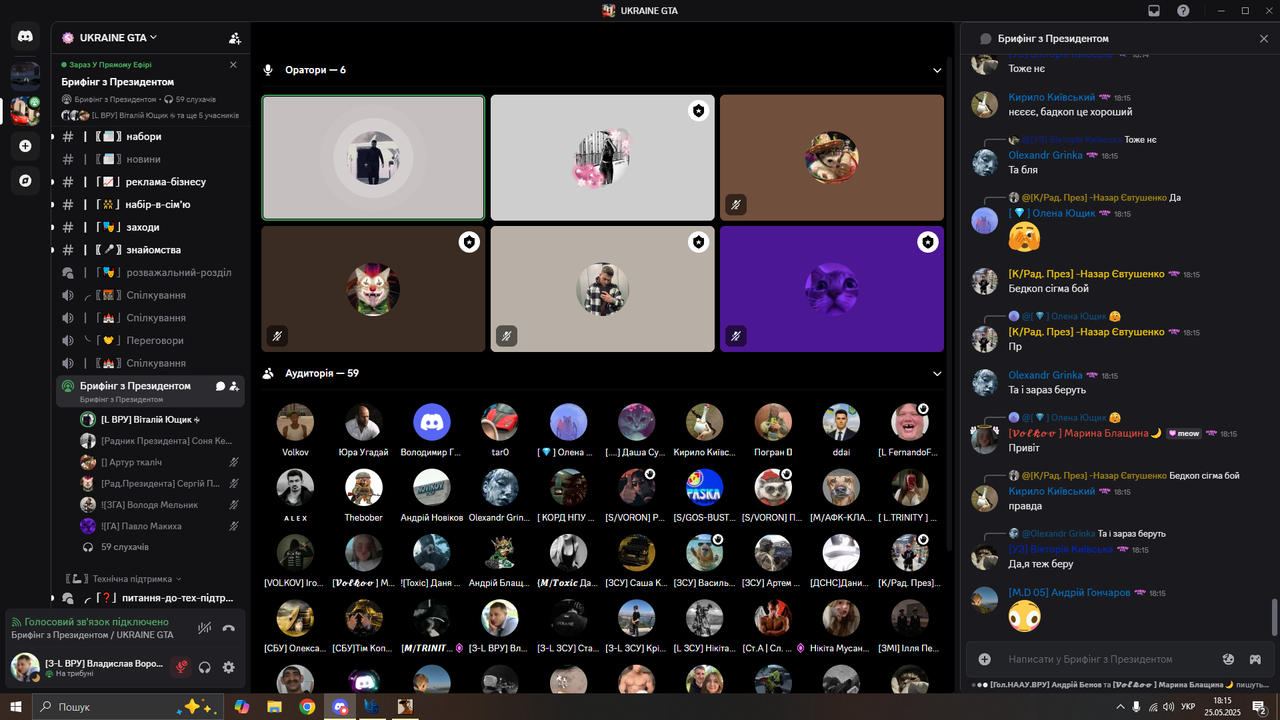Dismiss the live stage banner
The height and width of the screenshot is (720, 1280).
(x=233, y=64)
